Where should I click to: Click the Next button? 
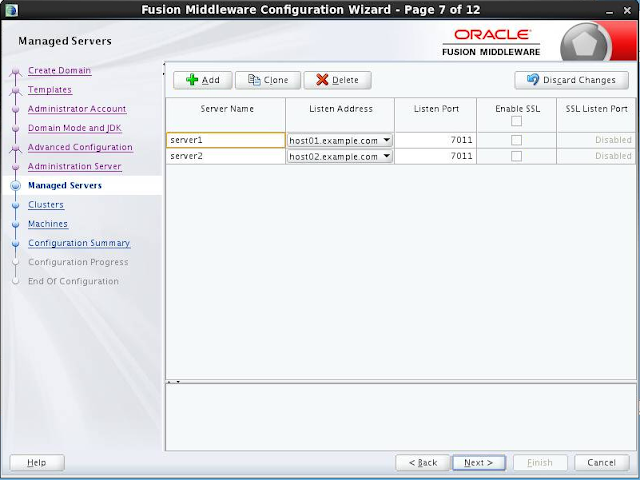[x=479, y=462]
